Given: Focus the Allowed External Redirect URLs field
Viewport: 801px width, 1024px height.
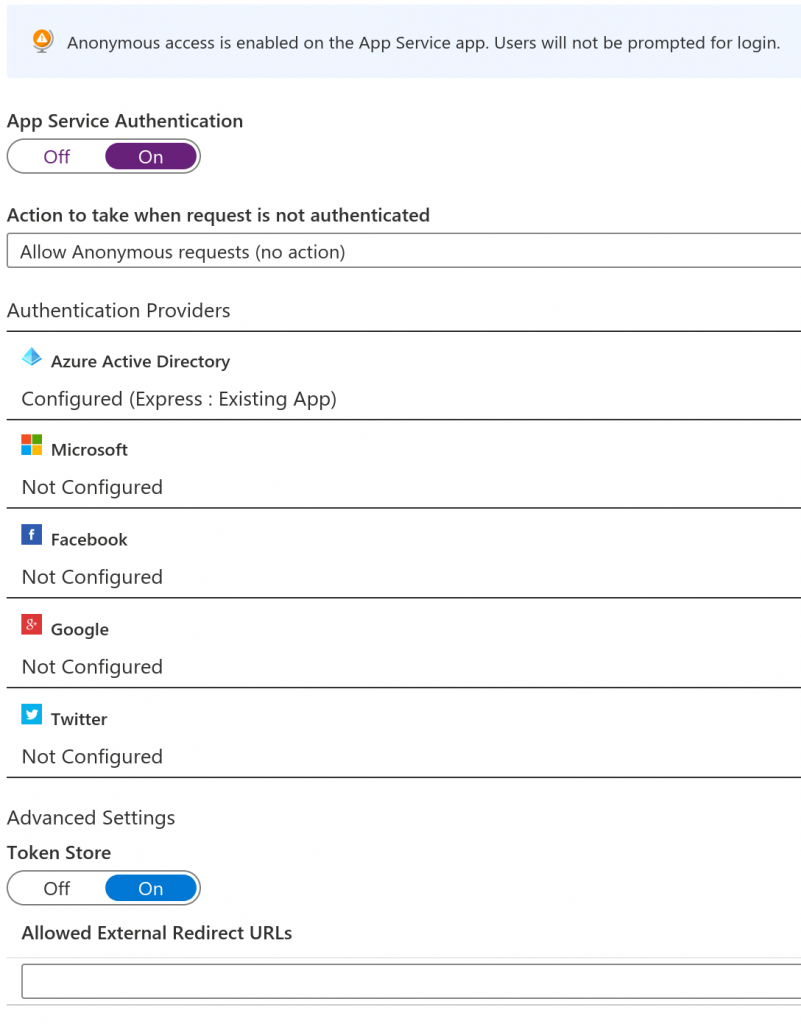Looking at the screenshot, I should tap(411, 981).
